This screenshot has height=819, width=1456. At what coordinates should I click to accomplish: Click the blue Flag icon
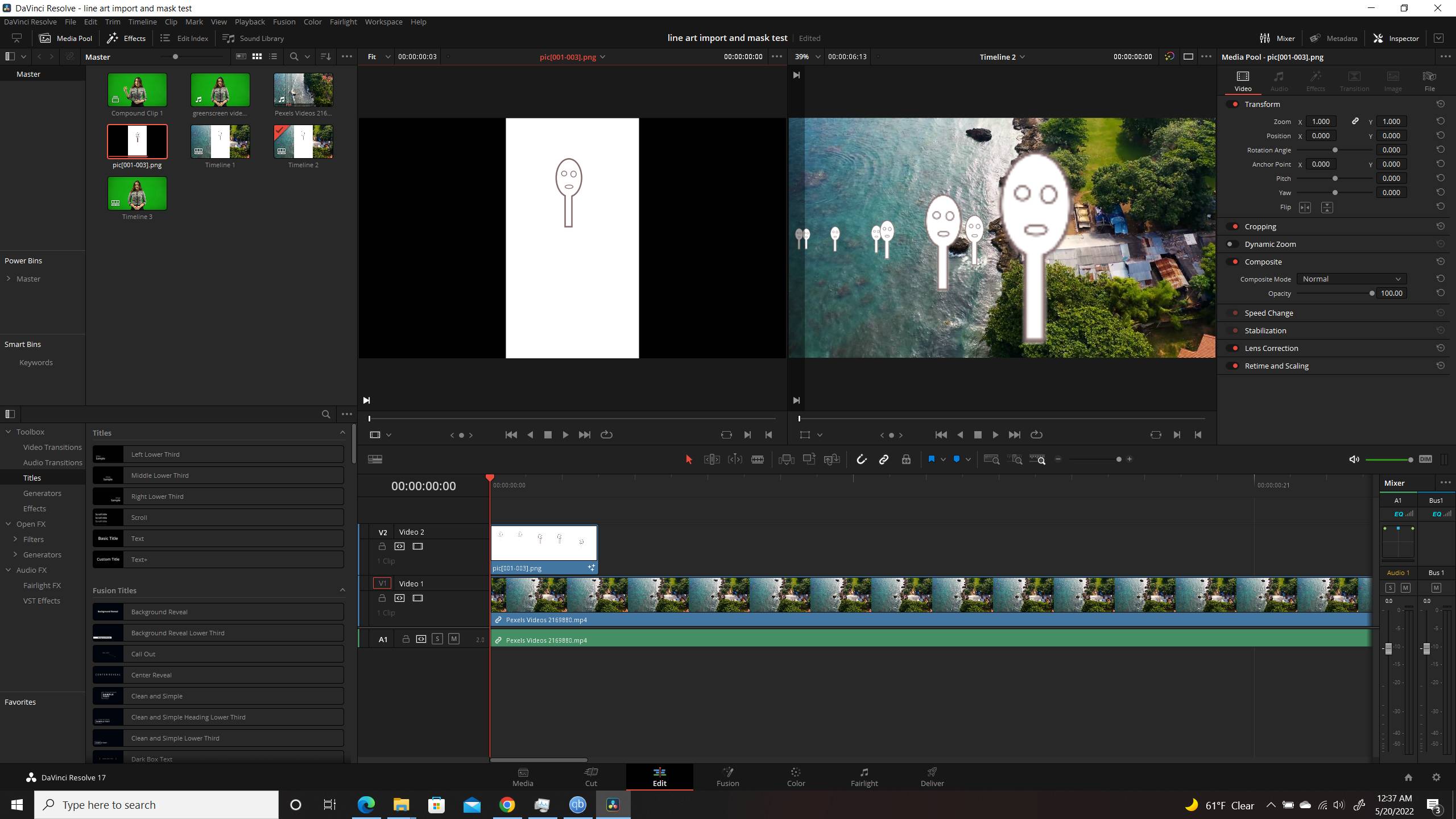point(932,459)
